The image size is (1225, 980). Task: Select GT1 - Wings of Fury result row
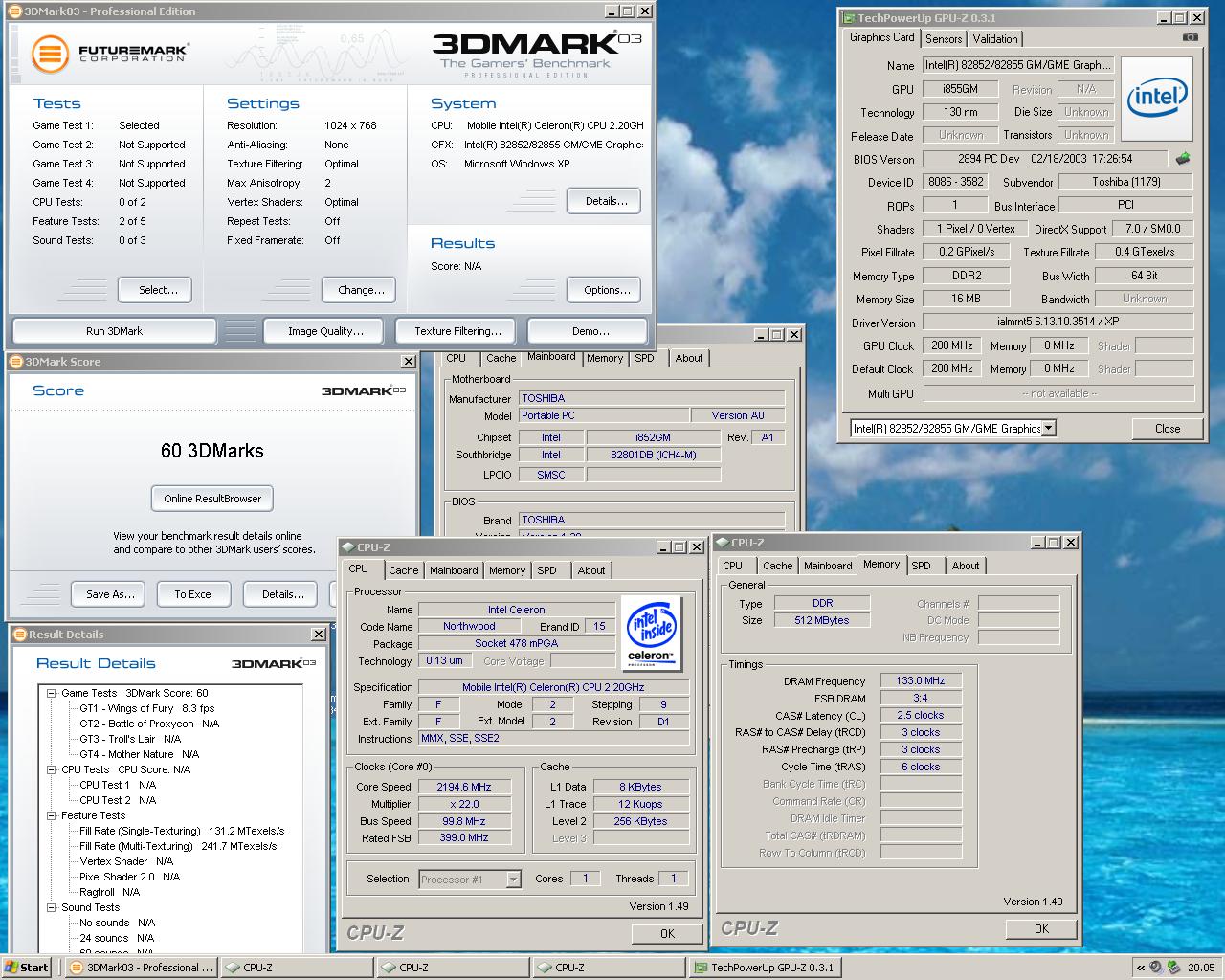click(x=147, y=708)
